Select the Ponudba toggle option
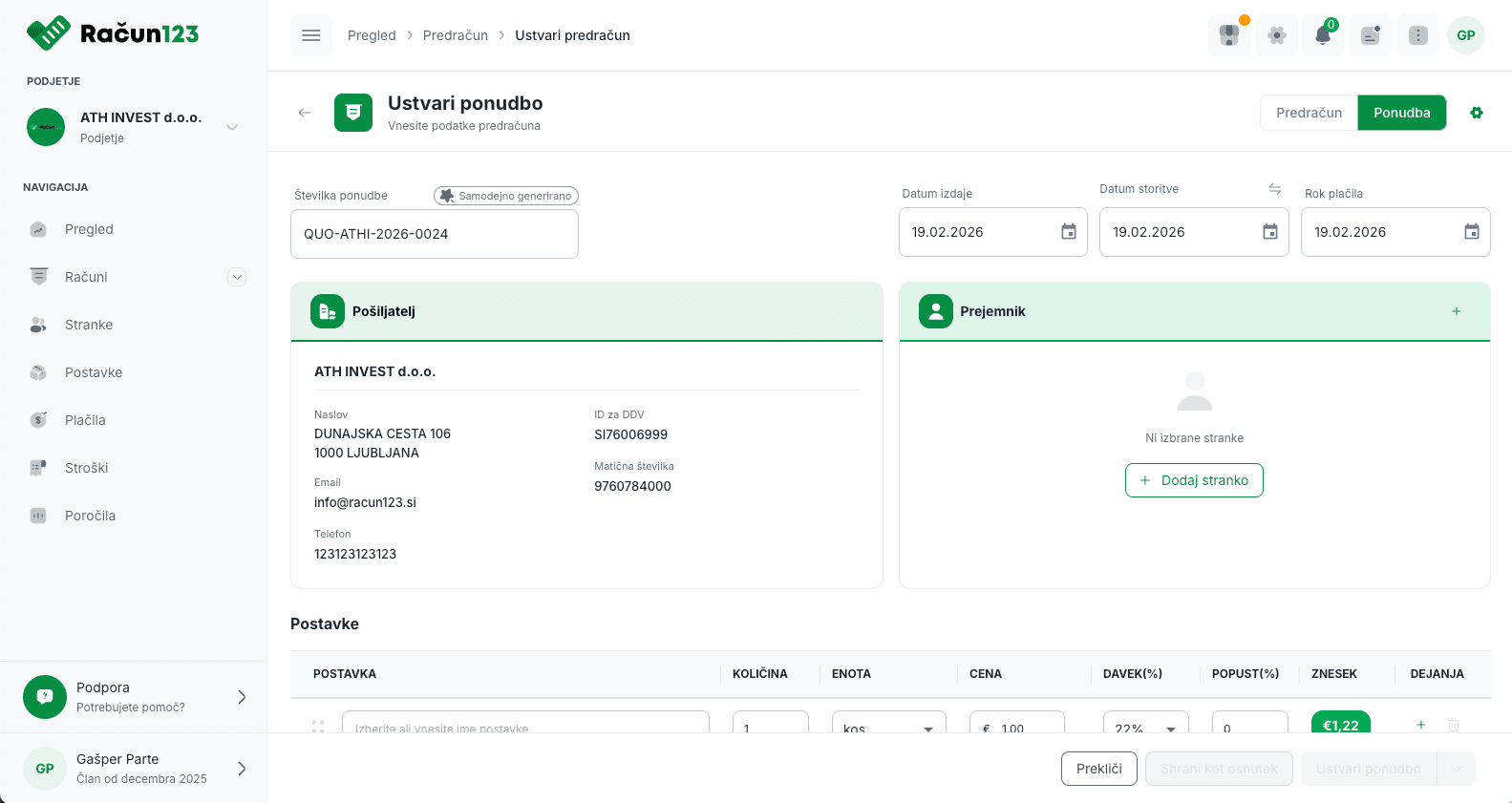This screenshot has height=803, width=1512. tap(1401, 113)
